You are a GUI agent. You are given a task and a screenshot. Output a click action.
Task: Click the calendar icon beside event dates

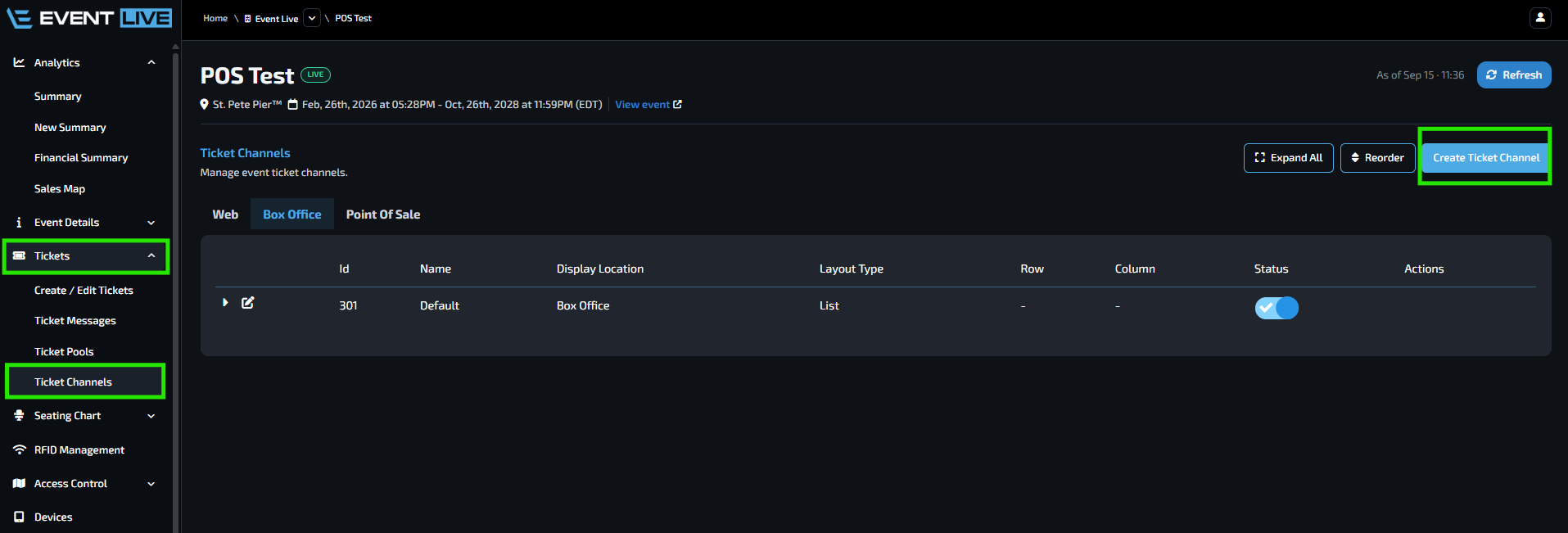pos(292,105)
